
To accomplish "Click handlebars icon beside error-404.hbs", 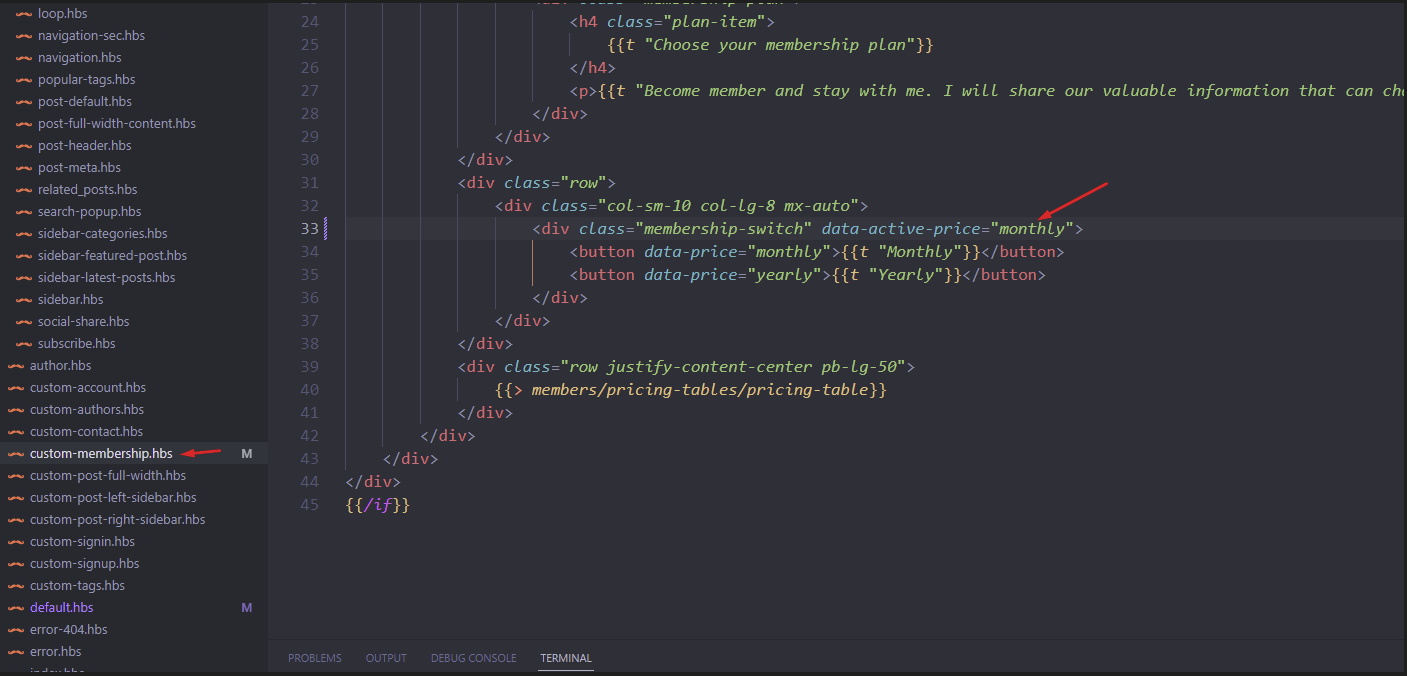I will pyautogui.click(x=15, y=629).
